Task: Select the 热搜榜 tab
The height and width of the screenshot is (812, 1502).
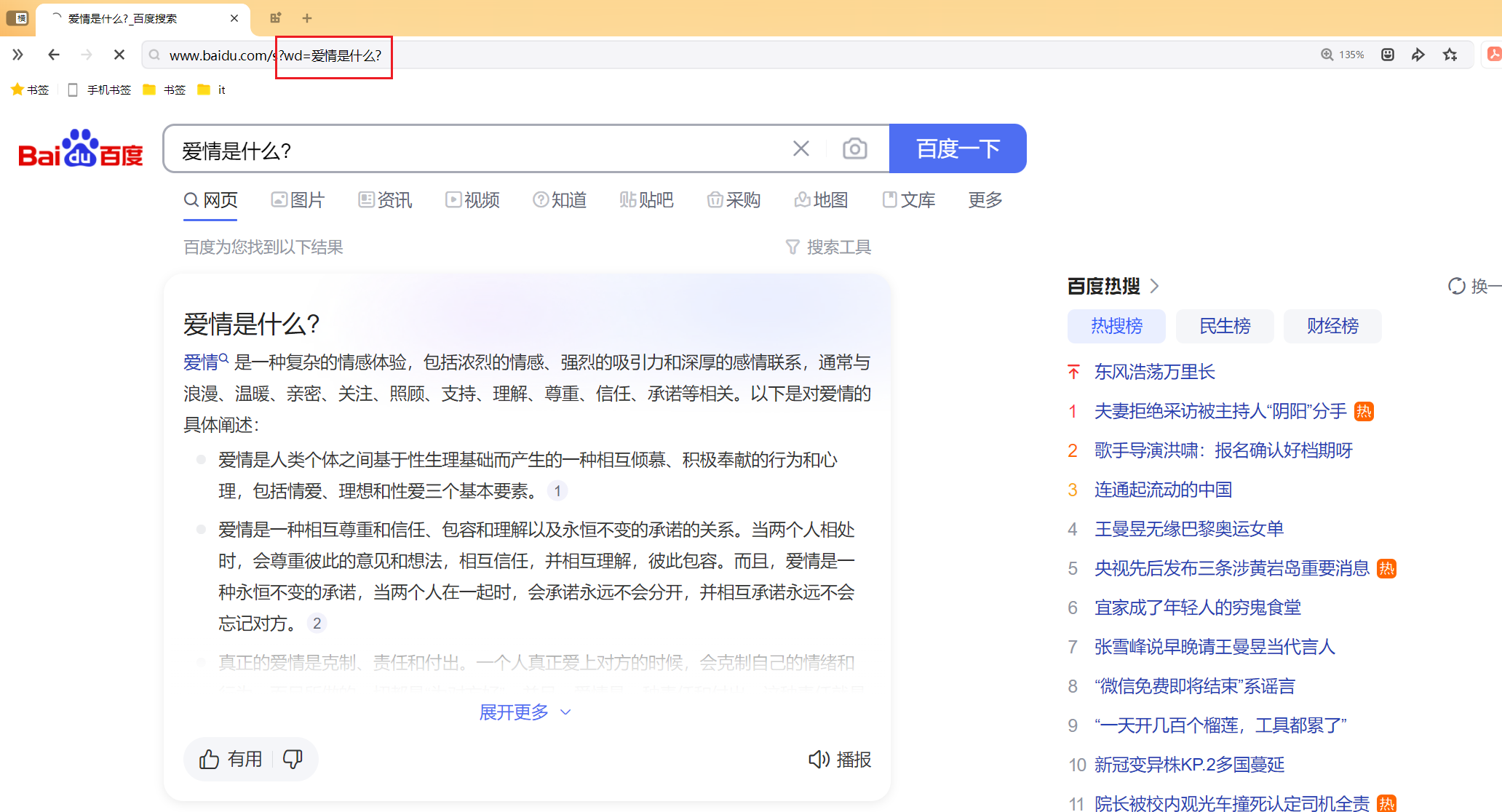Action: pyautogui.click(x=1116, y=326)
